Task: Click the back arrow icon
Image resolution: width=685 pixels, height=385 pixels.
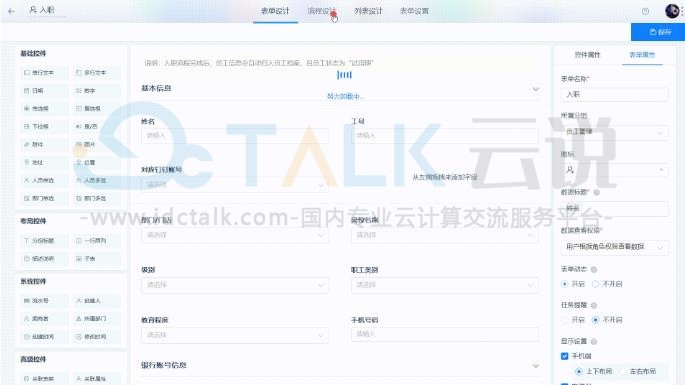Action: tap(11, 11)
